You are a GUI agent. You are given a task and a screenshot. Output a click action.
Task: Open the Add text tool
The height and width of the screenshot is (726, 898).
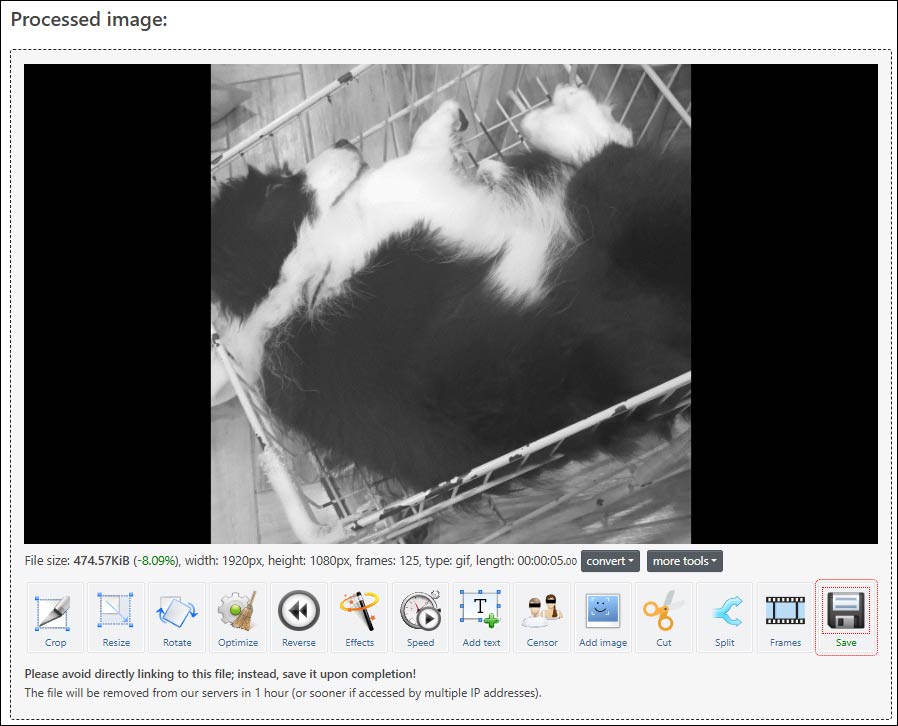(481, 617)
